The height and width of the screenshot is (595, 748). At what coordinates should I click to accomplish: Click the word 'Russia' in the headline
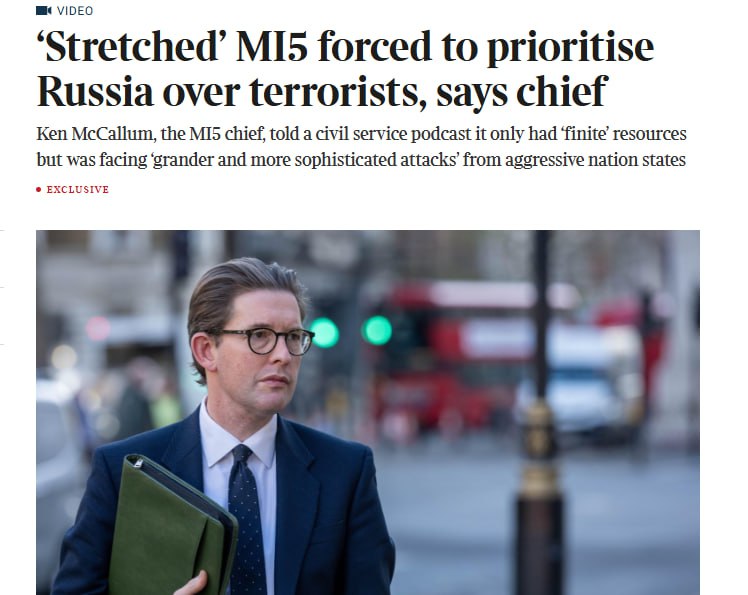click(95, 91)
